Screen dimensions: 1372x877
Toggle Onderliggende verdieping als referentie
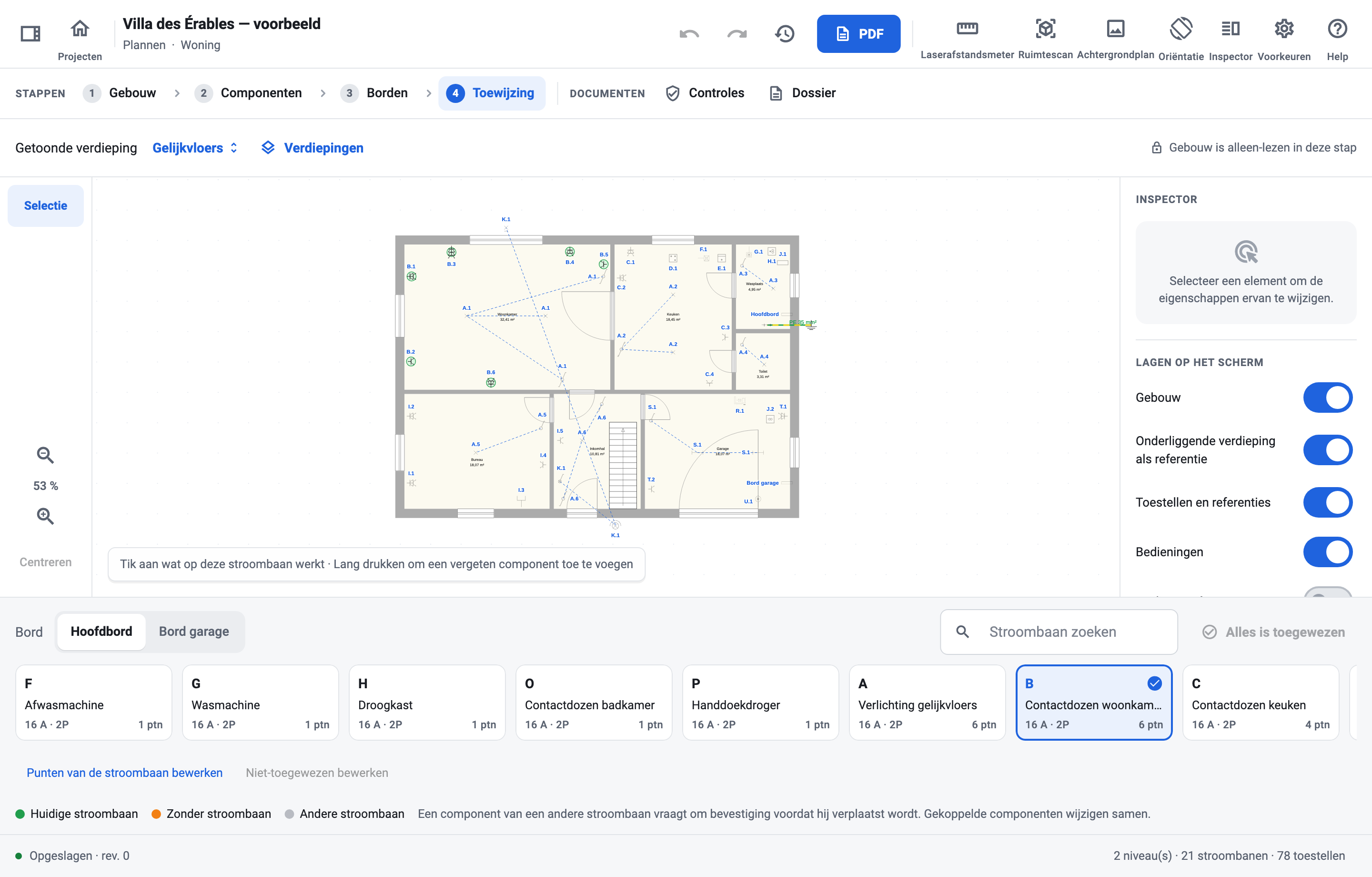pos(1328,450)
